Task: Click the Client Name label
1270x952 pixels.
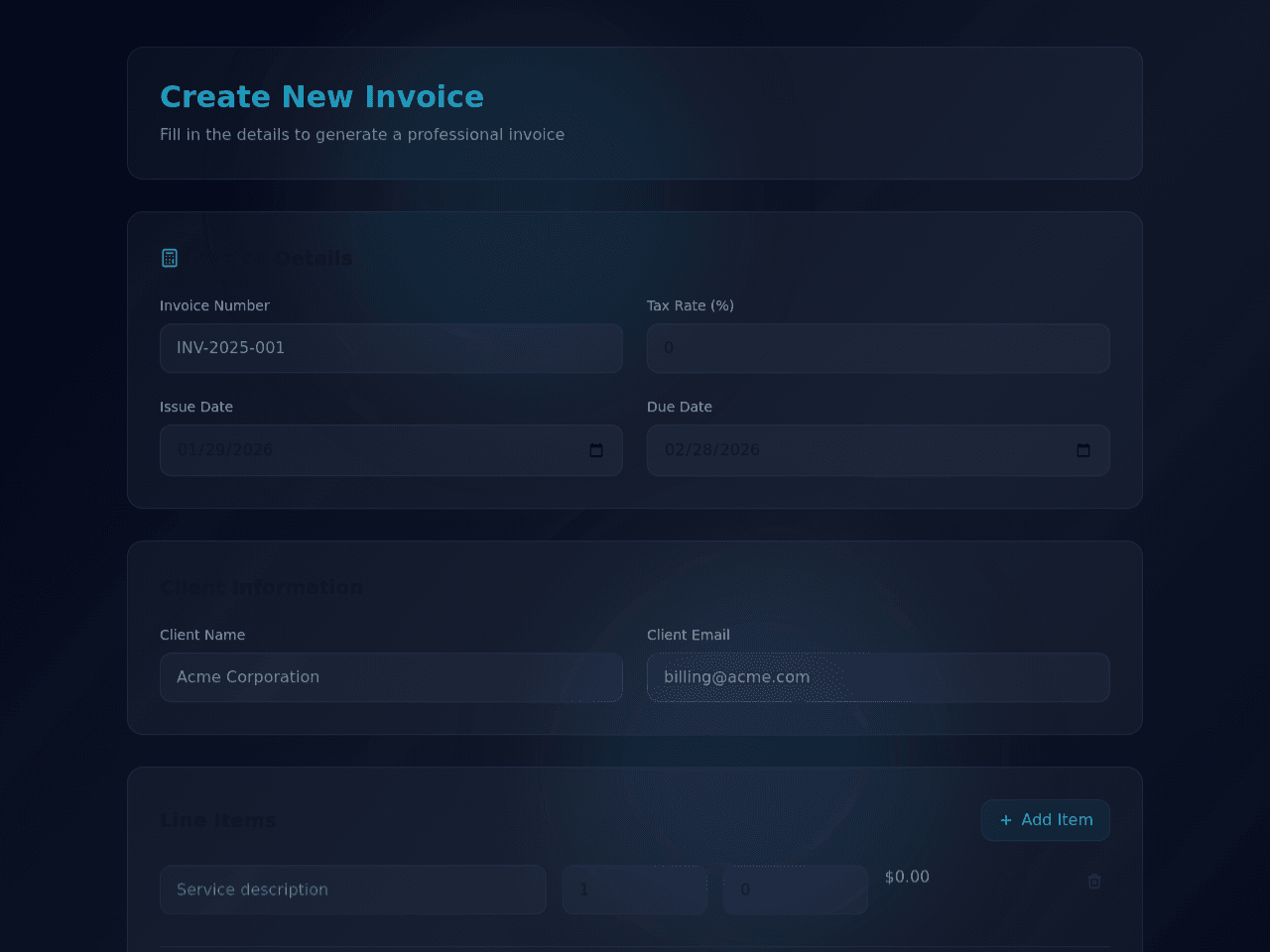Action: coord(202,635)
